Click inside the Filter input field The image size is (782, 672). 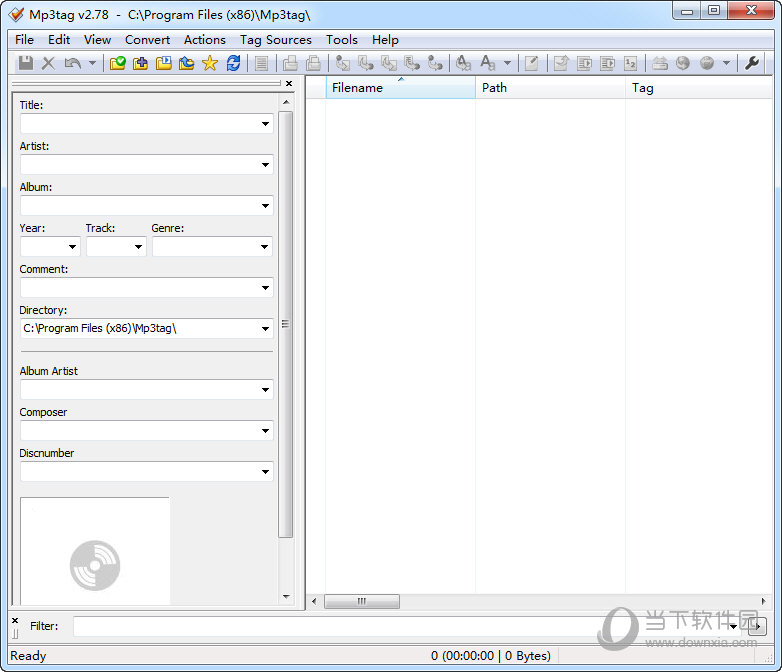click(401, 627)
